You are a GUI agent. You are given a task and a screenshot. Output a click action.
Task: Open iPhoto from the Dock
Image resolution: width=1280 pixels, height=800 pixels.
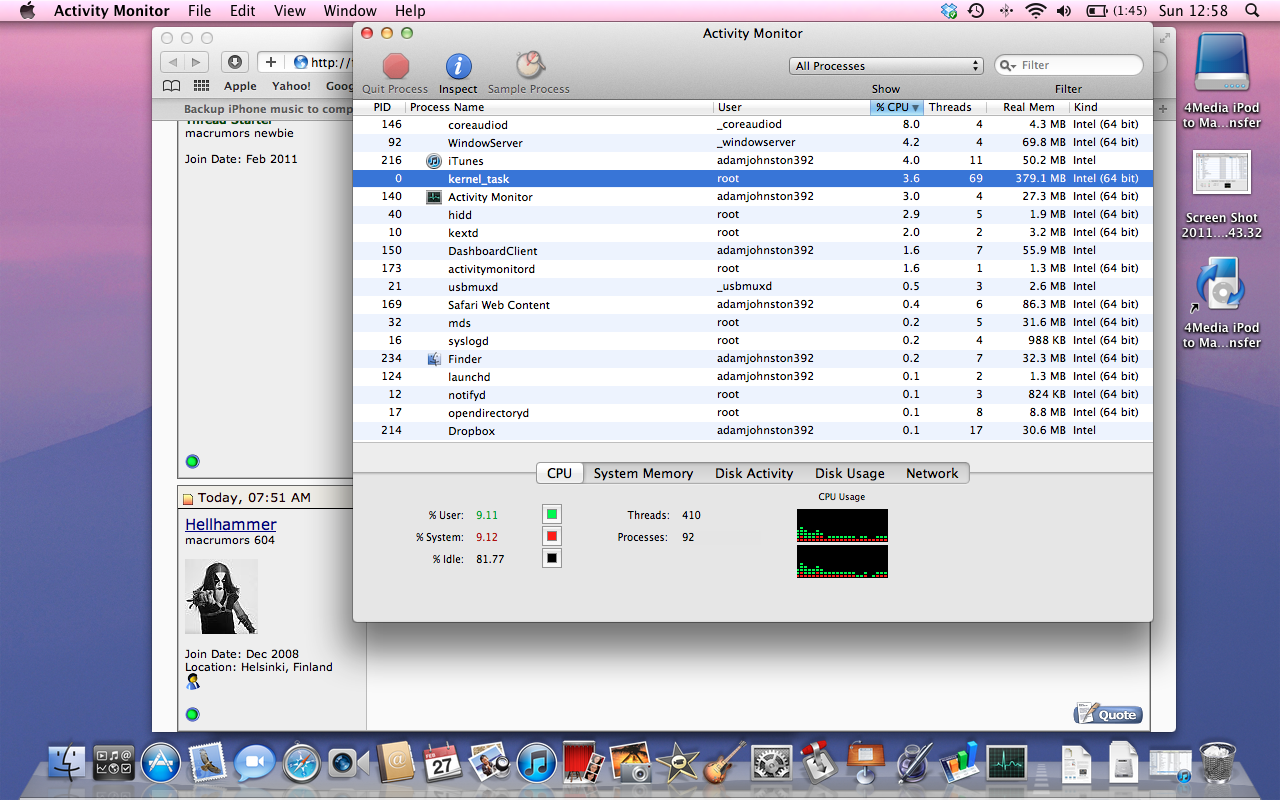pyautogui.click(x=630, y=763)
